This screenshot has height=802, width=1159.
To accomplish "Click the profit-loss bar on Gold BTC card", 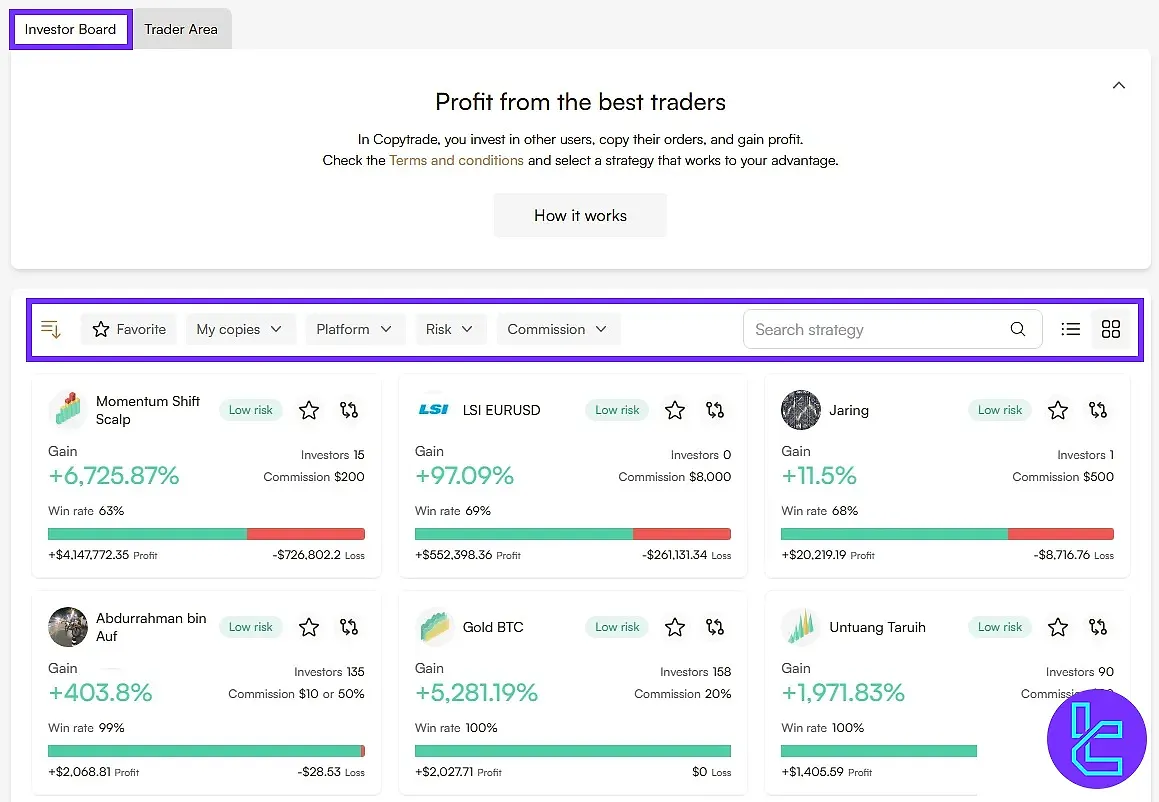I will pos(572,750).
